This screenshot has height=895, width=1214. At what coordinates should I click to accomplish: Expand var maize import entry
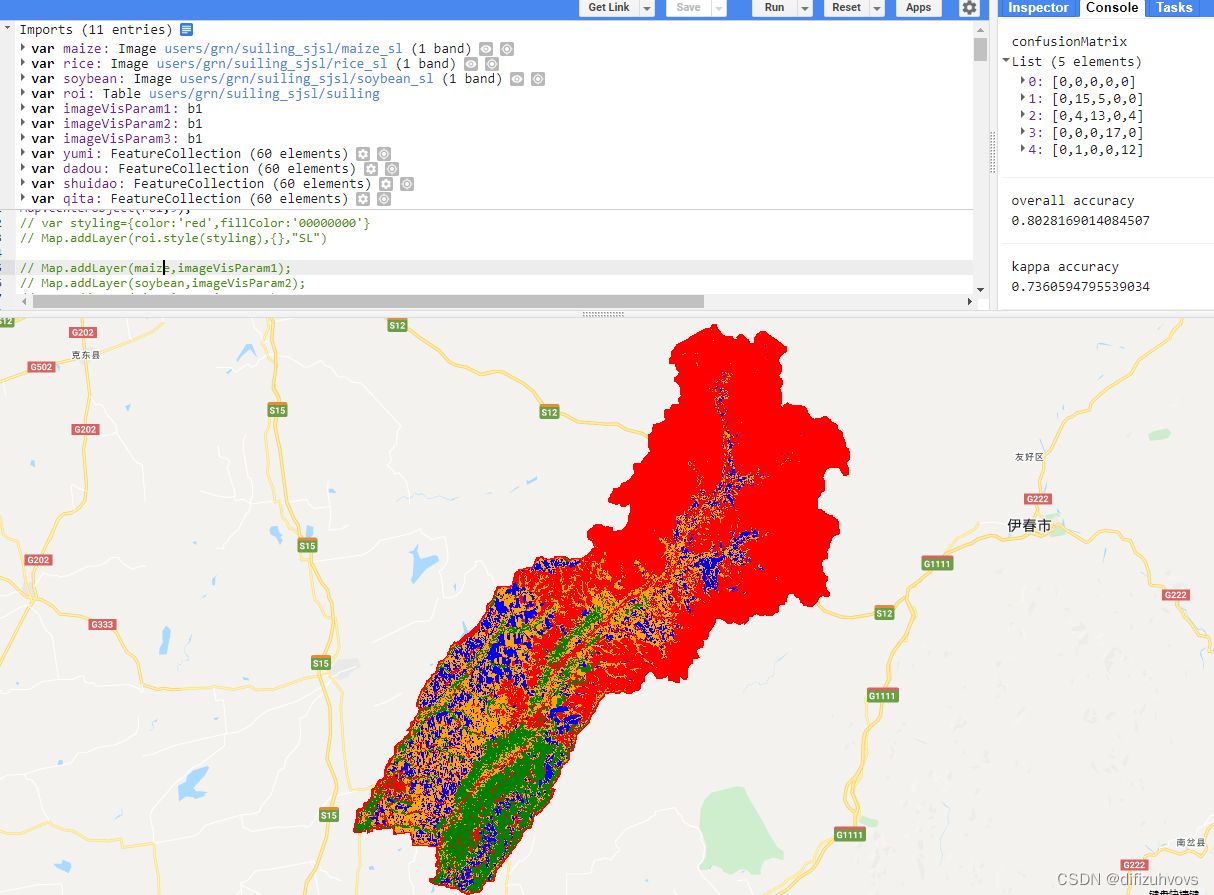[x=23, y=48]
